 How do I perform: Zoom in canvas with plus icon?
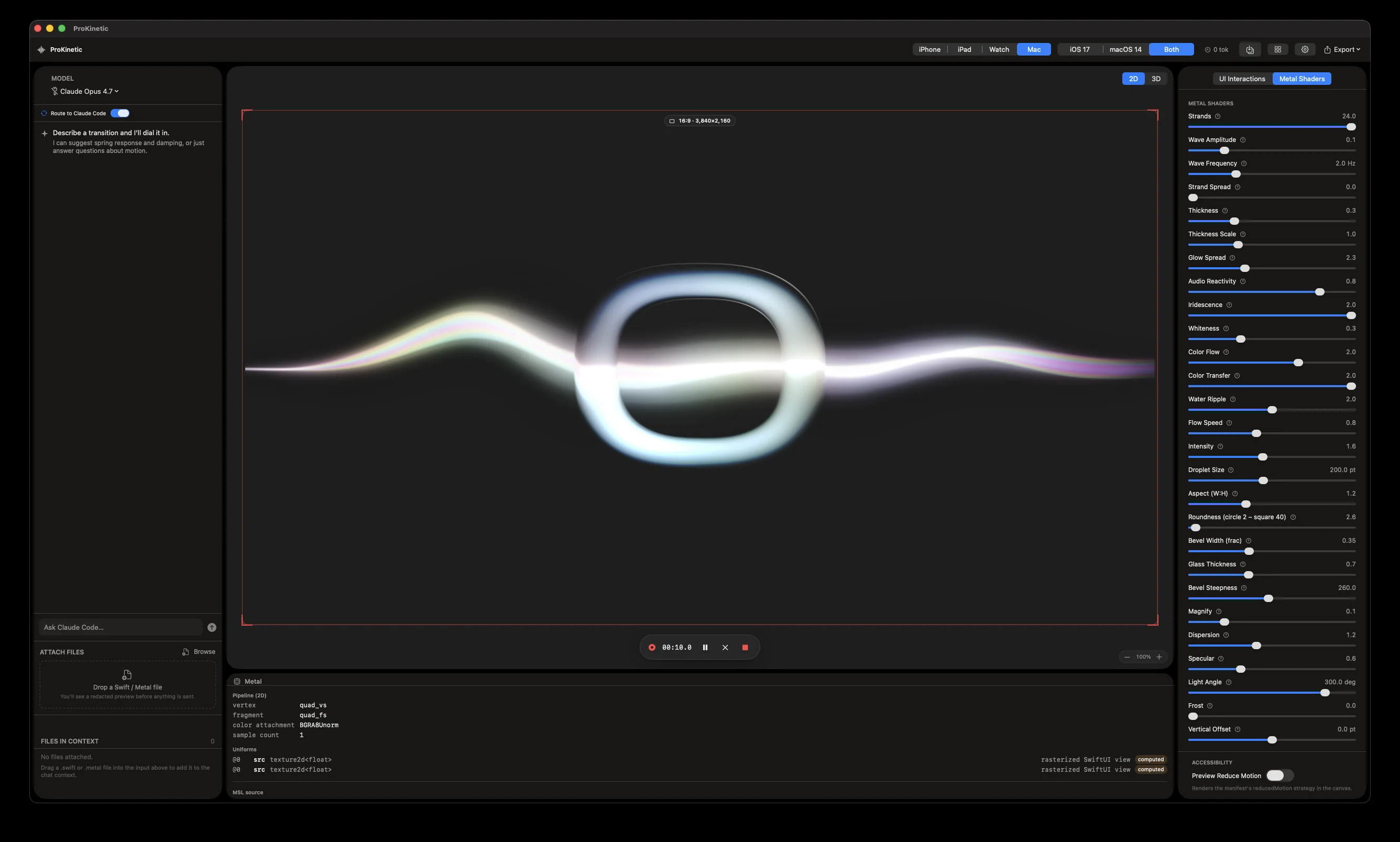[x=1159, y=657]
